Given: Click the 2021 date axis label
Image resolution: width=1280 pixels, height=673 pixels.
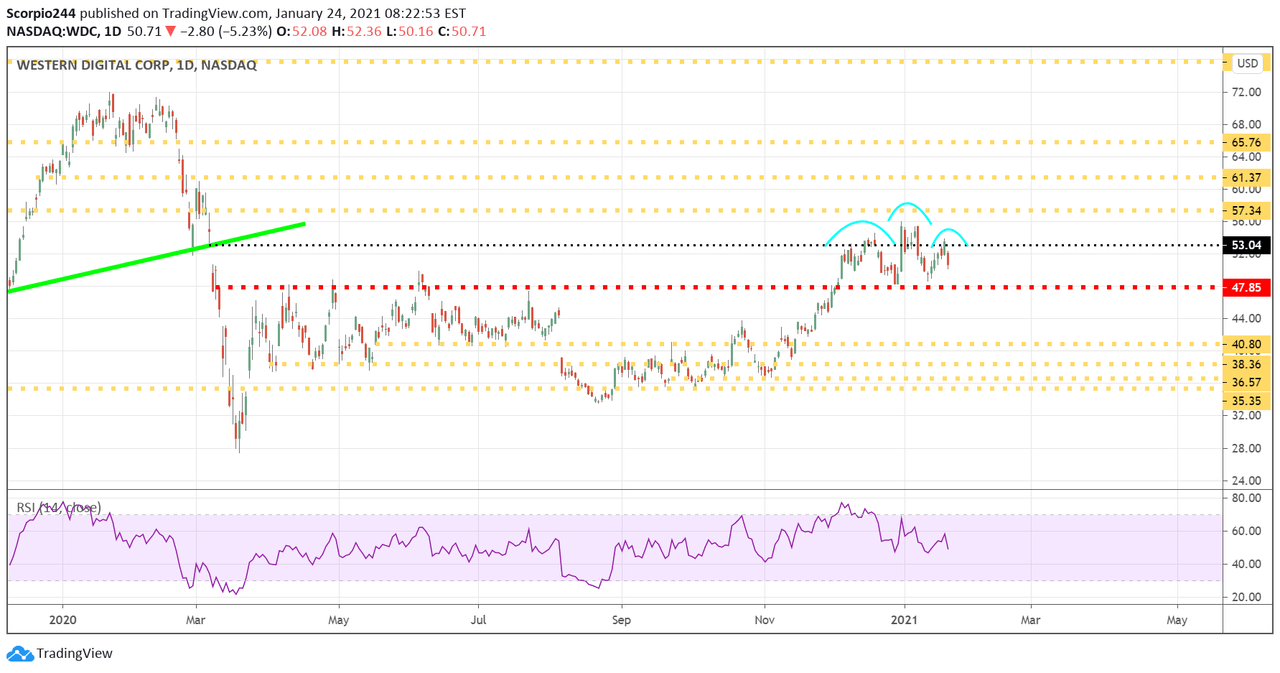Looking at the screenshot, I should (905, 619).
